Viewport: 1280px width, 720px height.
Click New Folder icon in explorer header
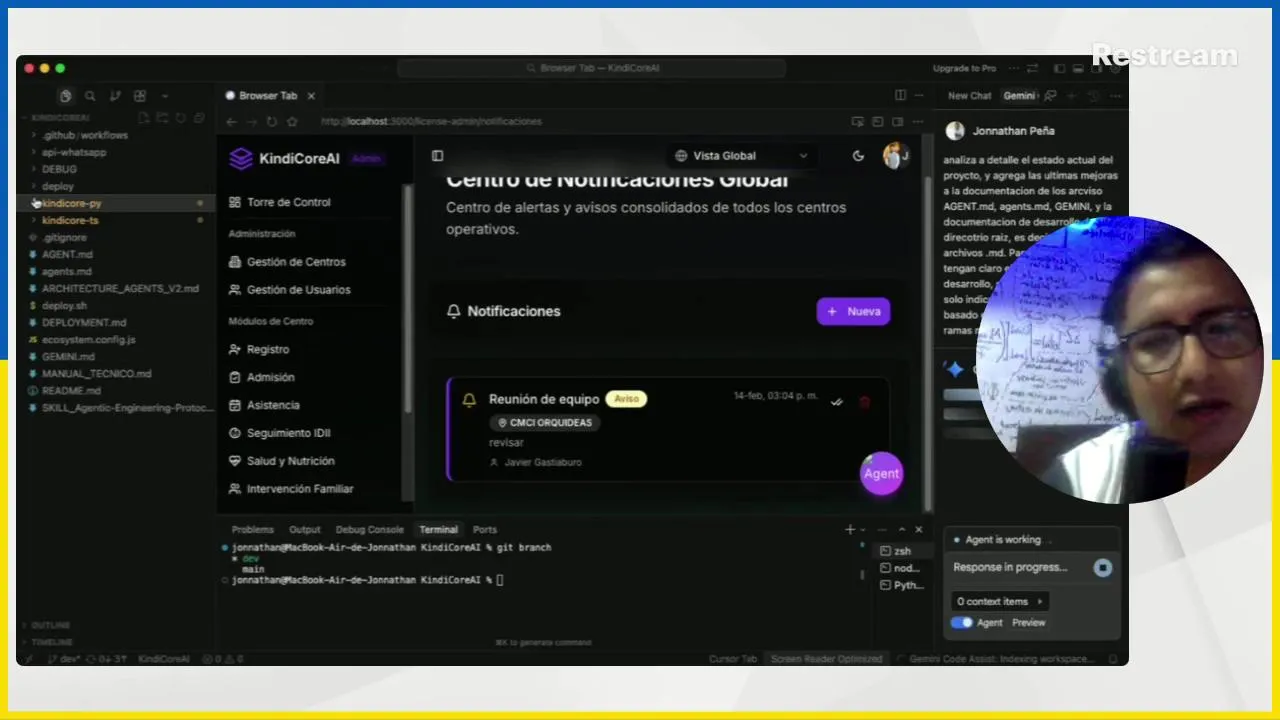pos(162,118)
